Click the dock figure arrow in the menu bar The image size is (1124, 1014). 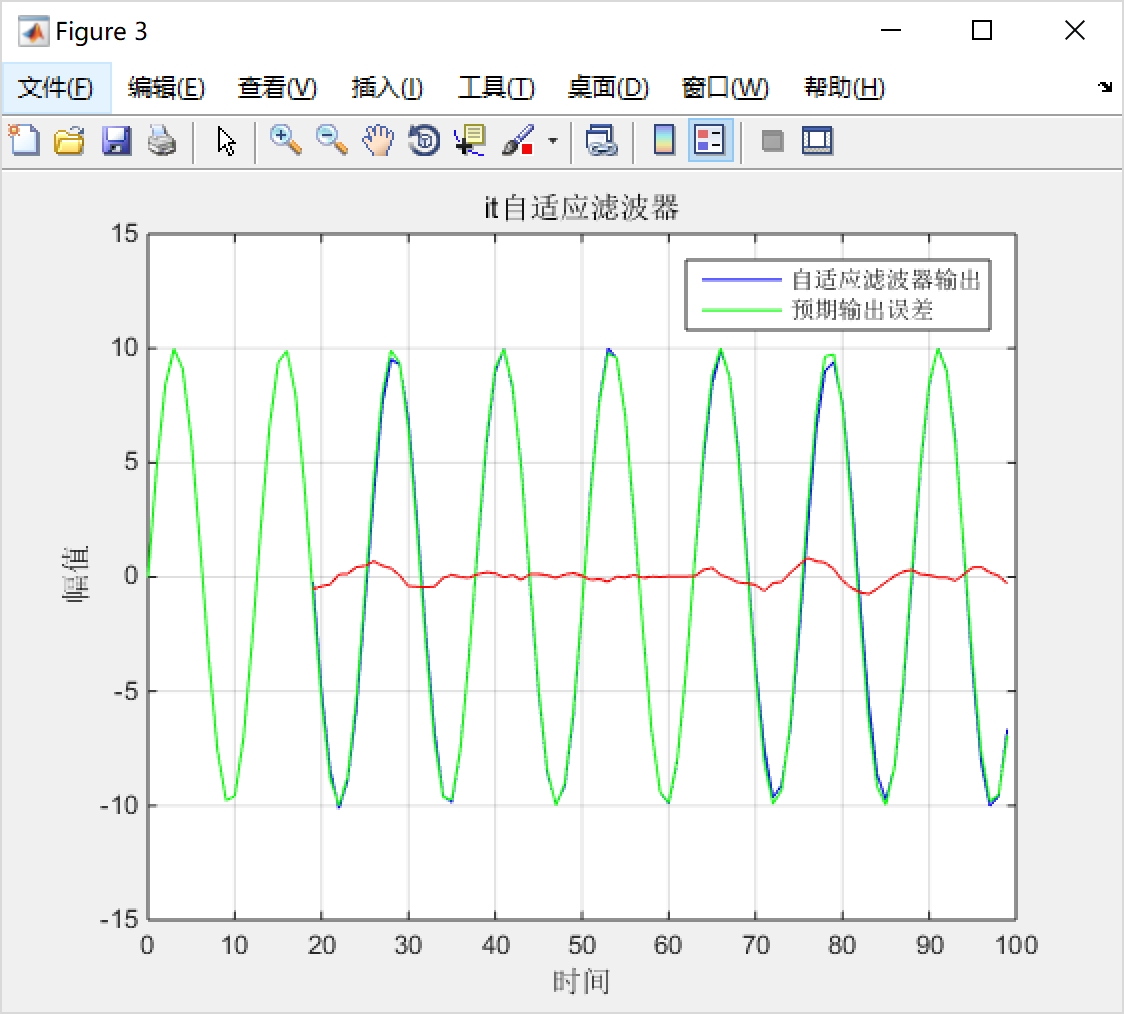[x=1105, y=87]
